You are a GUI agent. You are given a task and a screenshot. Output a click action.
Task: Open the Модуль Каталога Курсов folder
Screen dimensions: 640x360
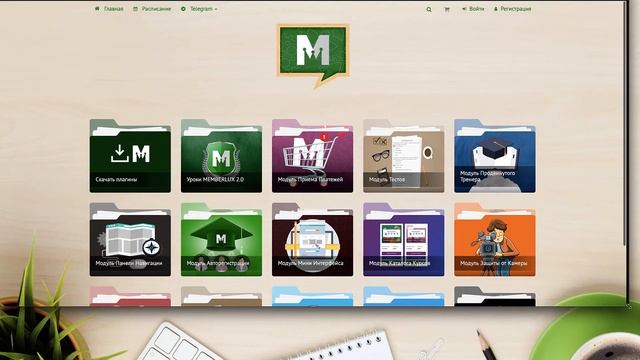tap(404, 240)
